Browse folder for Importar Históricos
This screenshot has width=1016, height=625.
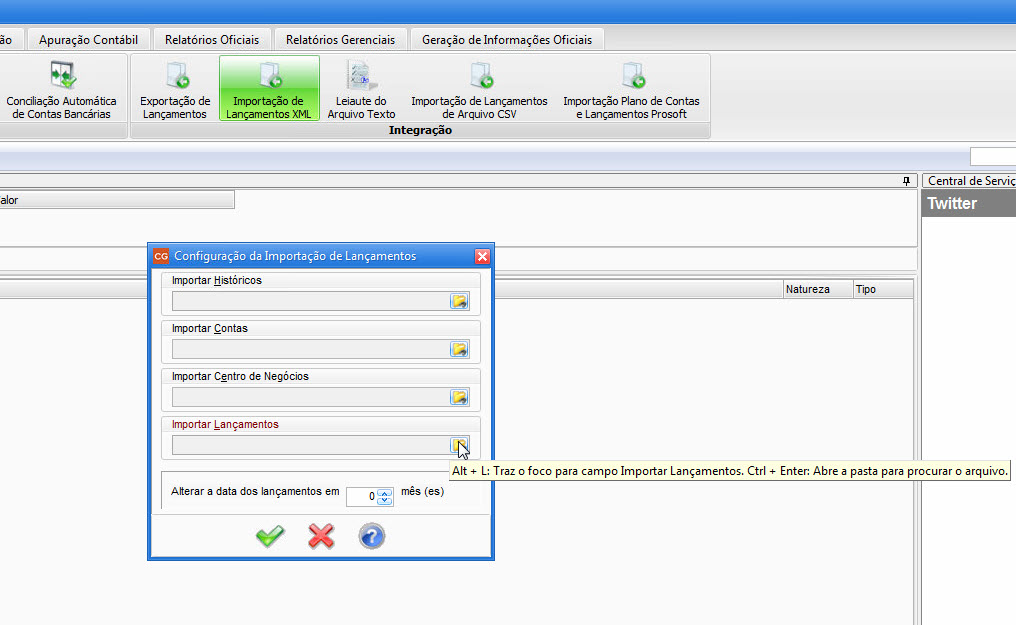pos(459,301)
